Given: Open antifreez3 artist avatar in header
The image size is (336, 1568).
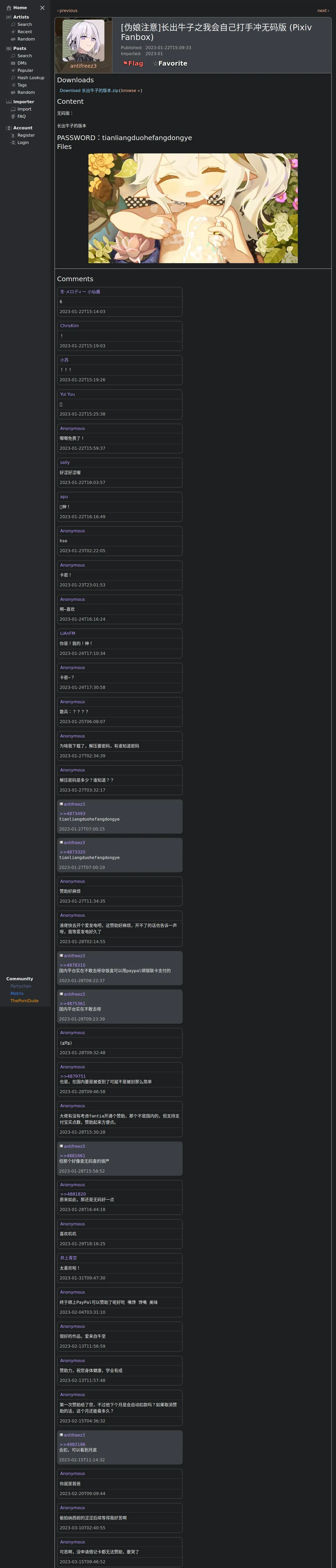Looking at the screenshot, I should point(83,41).
